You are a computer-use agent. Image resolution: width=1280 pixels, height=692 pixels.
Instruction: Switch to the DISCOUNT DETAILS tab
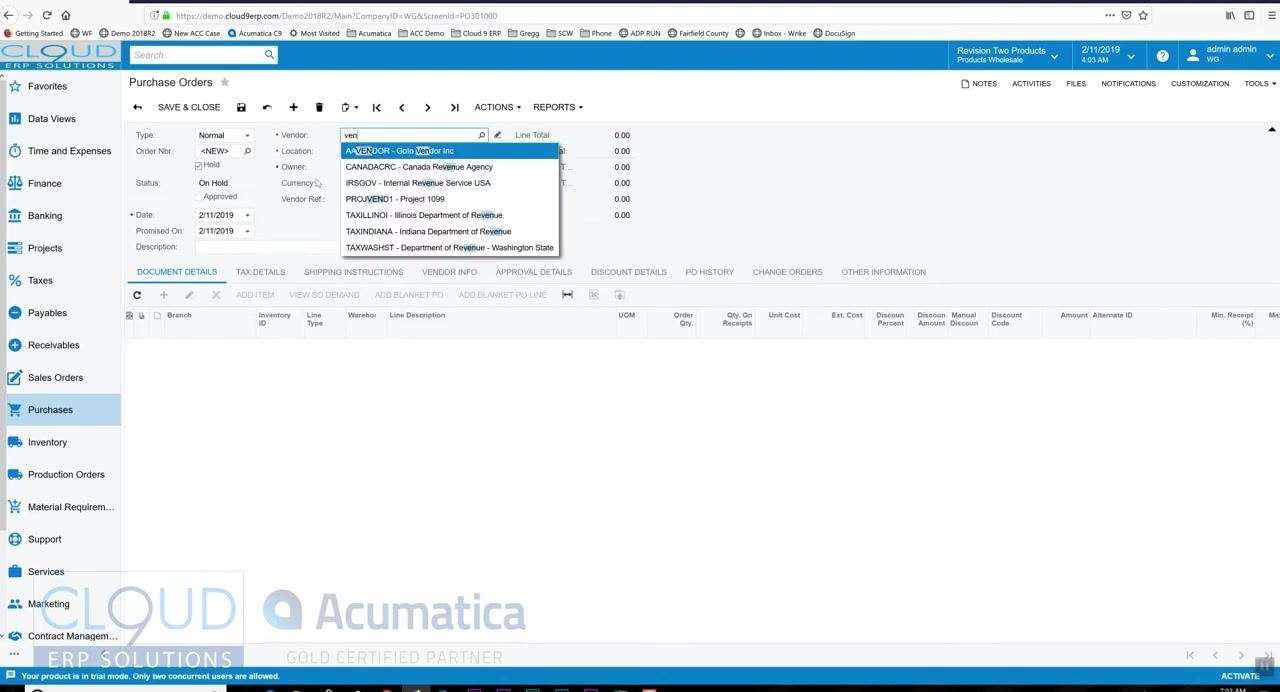[628, 272]
